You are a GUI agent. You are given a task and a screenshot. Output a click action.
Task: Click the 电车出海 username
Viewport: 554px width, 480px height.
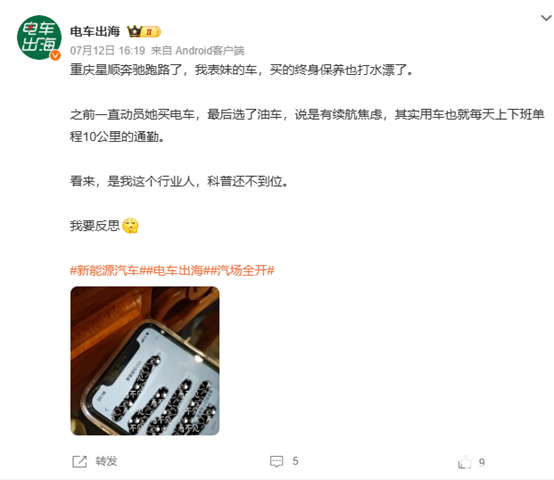pyautogui.click(x=95, y=31)
